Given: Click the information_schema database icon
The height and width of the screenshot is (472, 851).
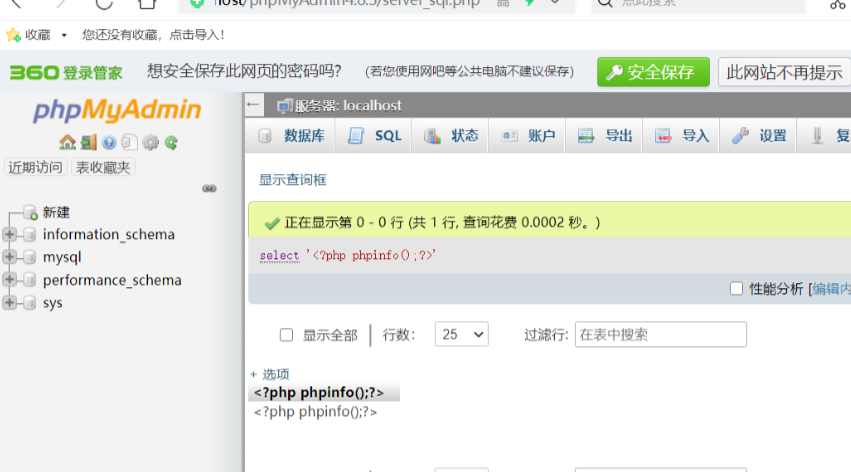Looking at the screenshot, I should (x=30, y=234).
